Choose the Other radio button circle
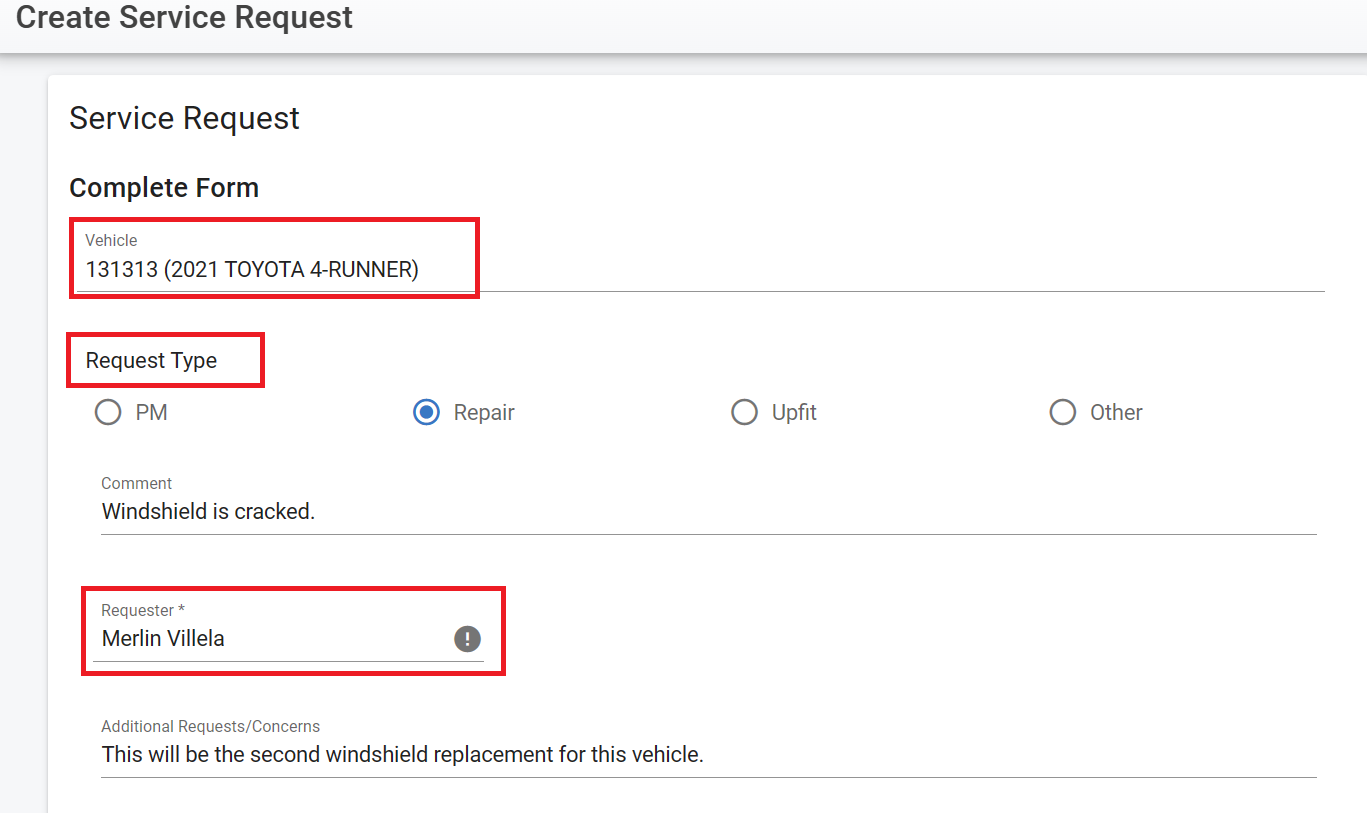The image size is (1367, 813). click(x=1062, y=412)
